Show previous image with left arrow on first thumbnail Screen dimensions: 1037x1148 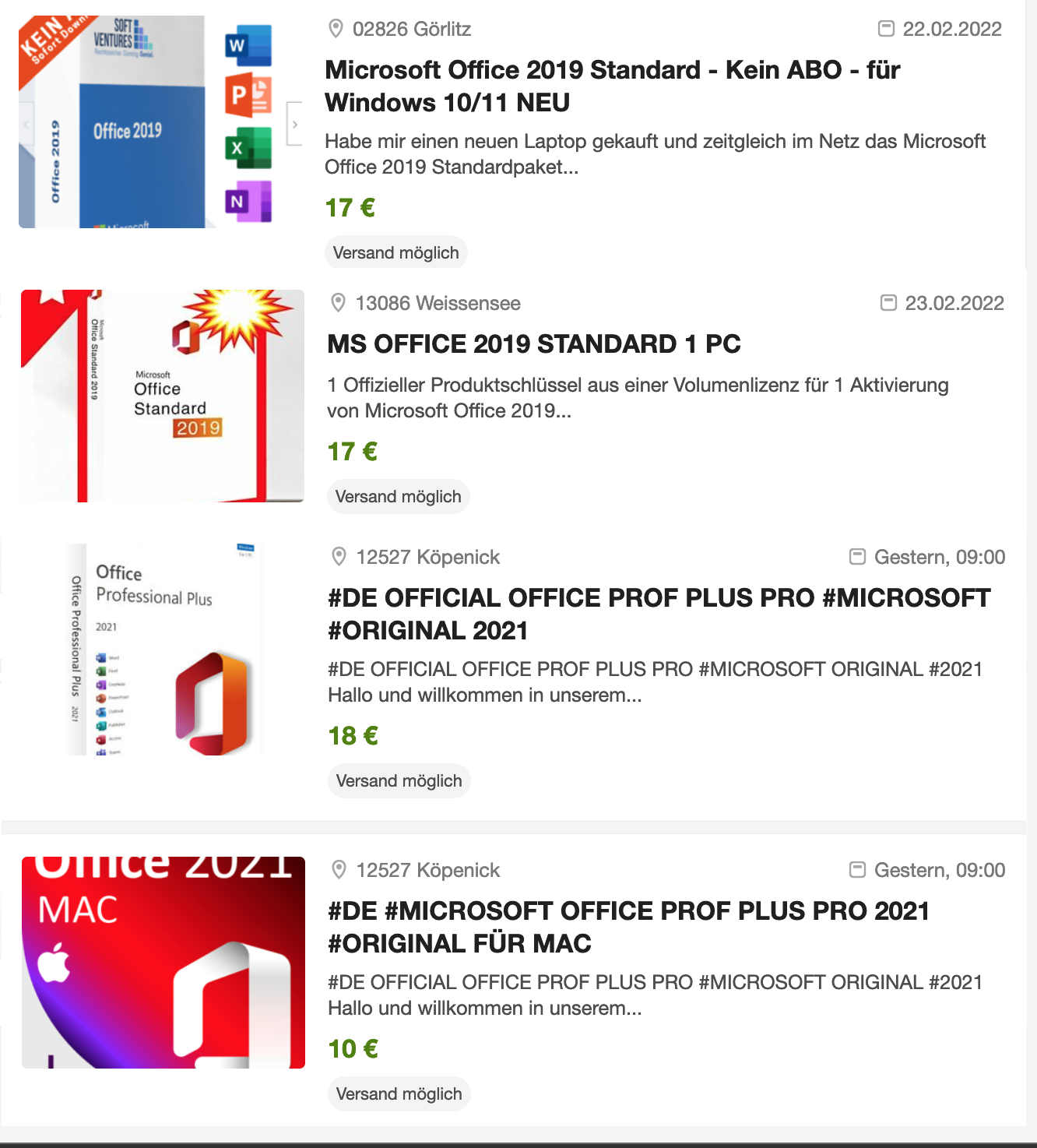point(26,124)
